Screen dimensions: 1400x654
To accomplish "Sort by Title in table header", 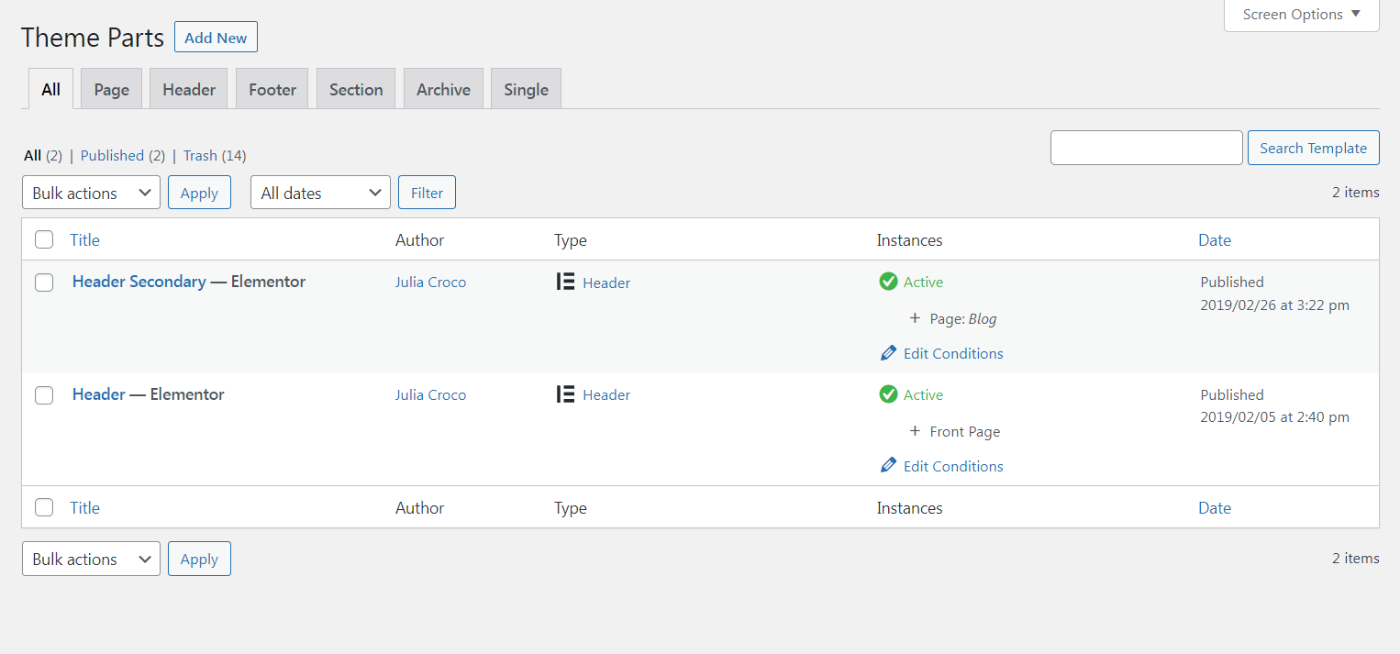I will [x=85, y=240].
